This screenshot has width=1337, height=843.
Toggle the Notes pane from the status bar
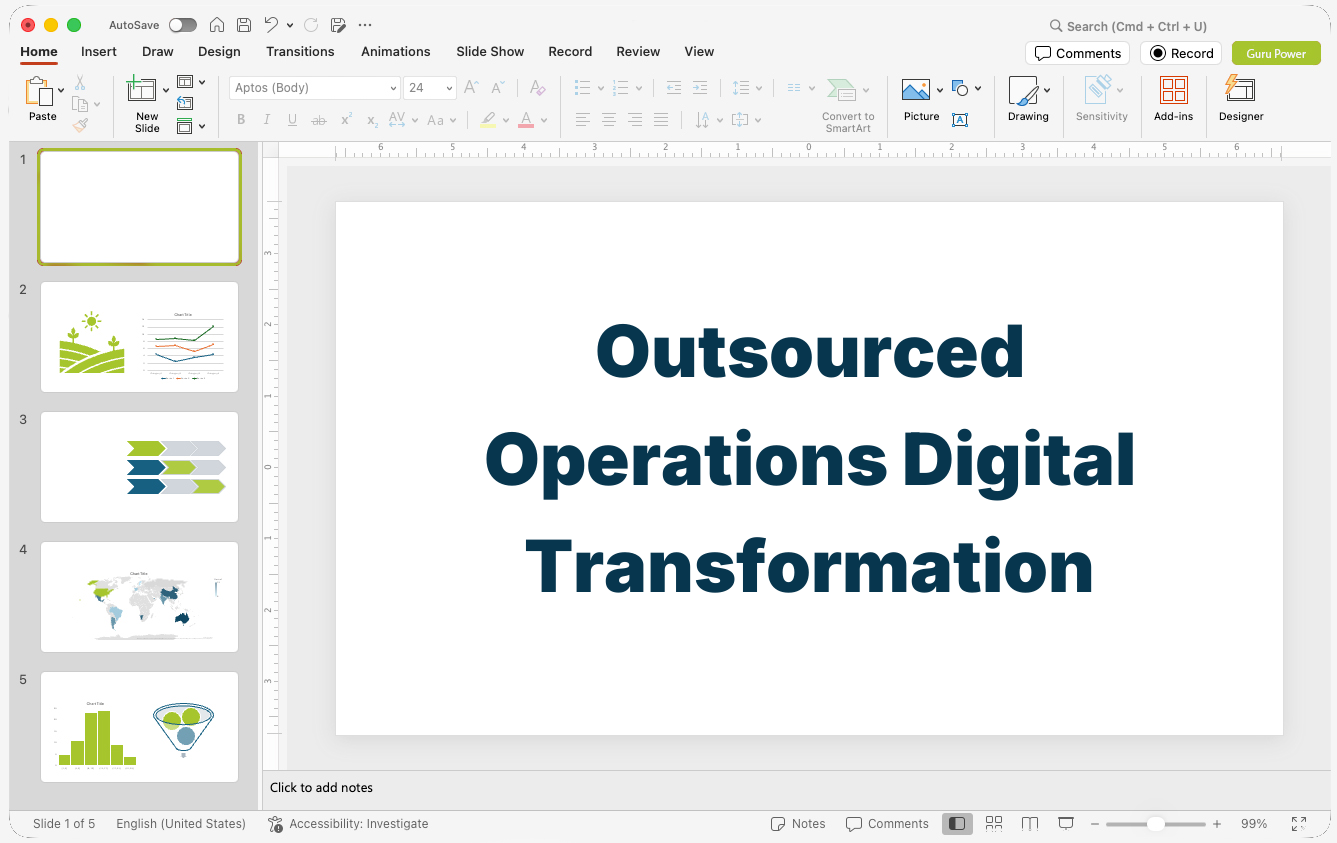click(x=798, y=824)
